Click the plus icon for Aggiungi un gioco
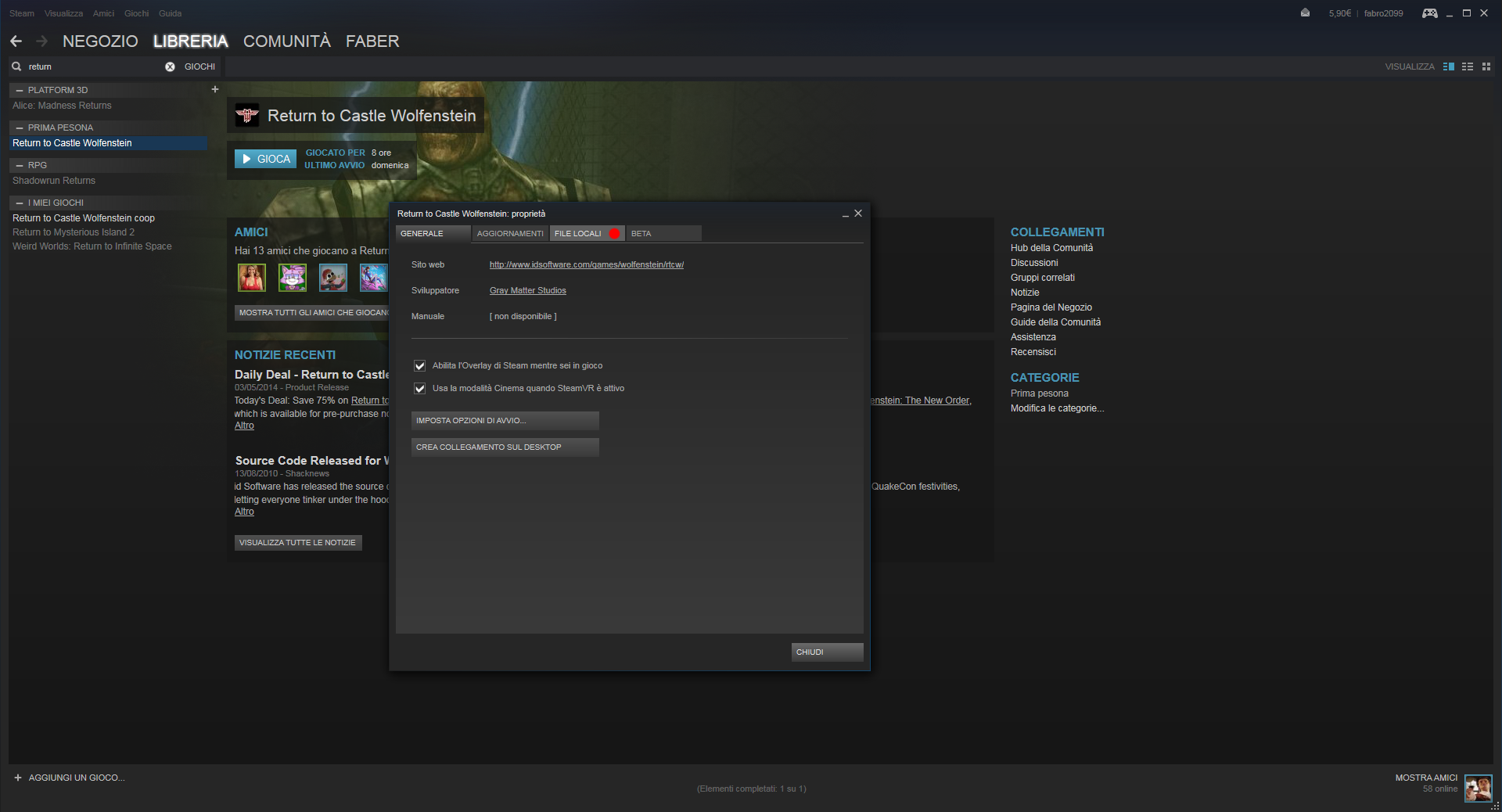The image size is (1502, 812). (18, 778)
